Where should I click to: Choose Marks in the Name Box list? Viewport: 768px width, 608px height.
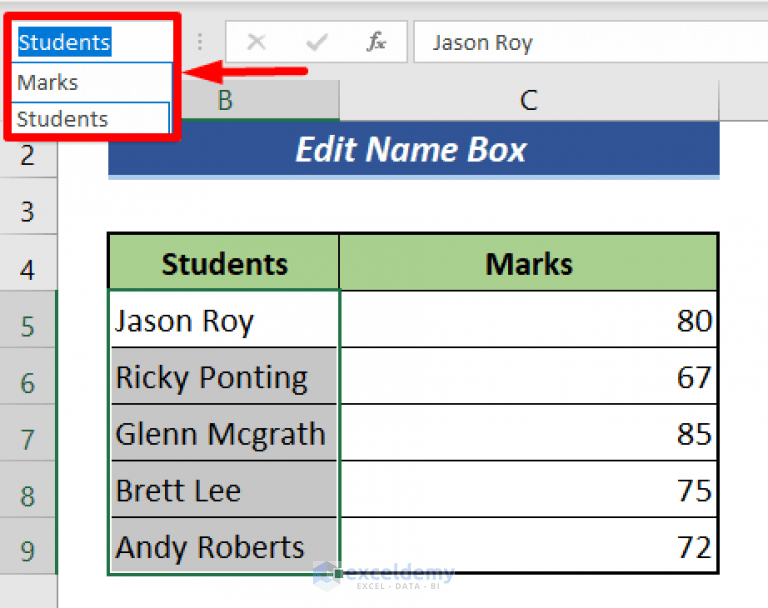click(x=91, y=82)
